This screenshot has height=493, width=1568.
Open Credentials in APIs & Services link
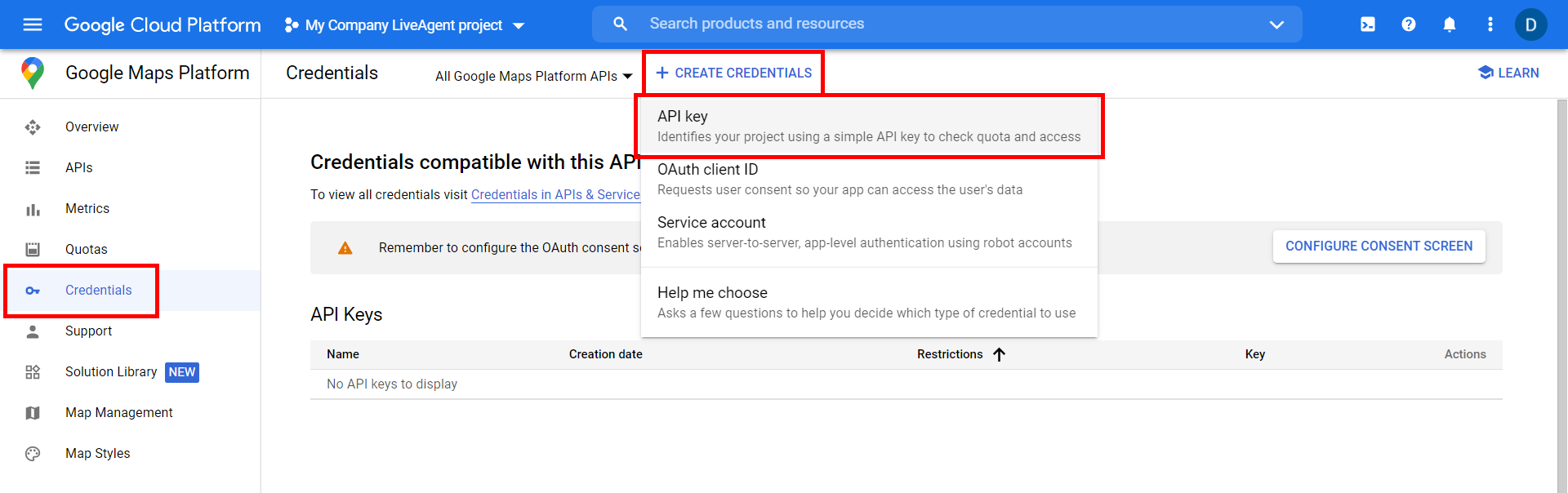(x=555, y=194)
